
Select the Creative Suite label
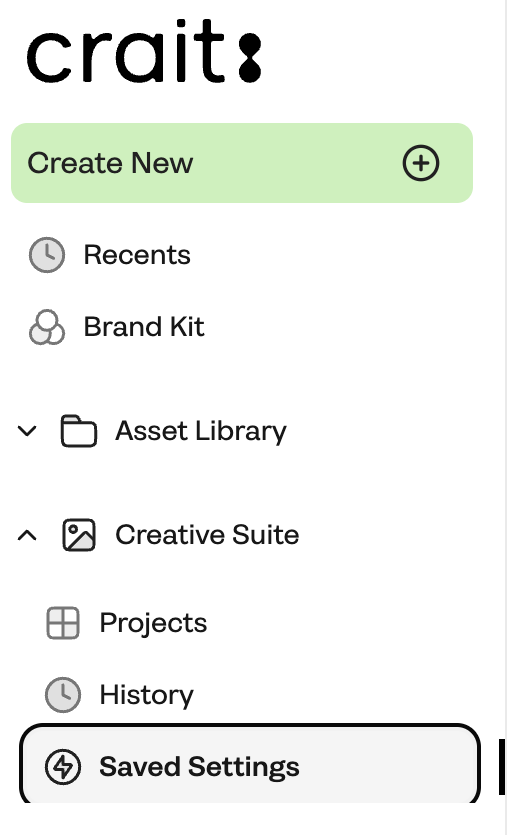[x=207, y=535]
